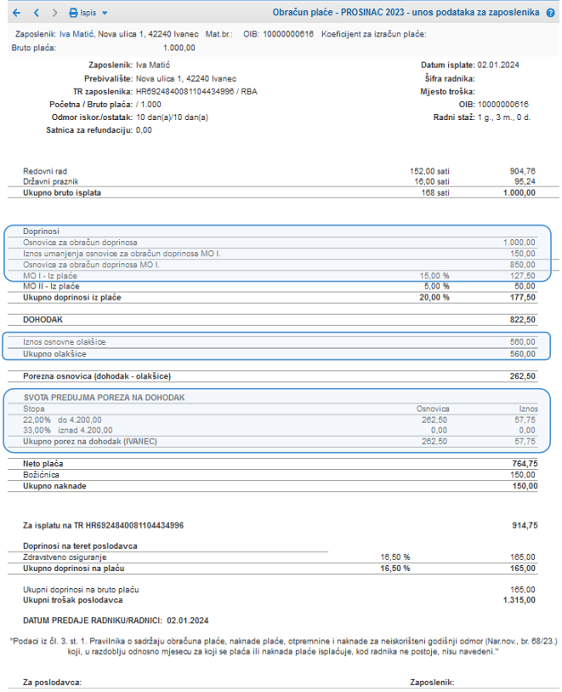Viewport: 562px width, 692px height.
Task: Click 152,00 sati hours value
Action: (x=430, y=171)
